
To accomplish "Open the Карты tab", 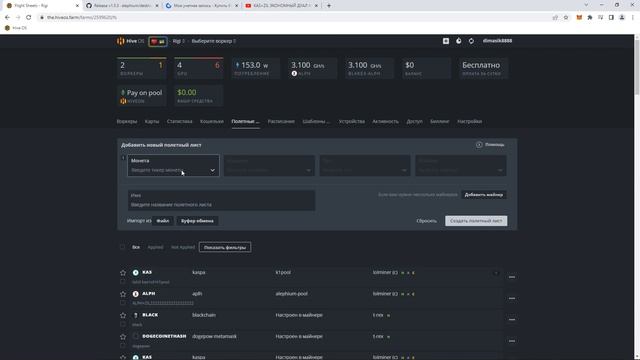I will pos(152,122).
